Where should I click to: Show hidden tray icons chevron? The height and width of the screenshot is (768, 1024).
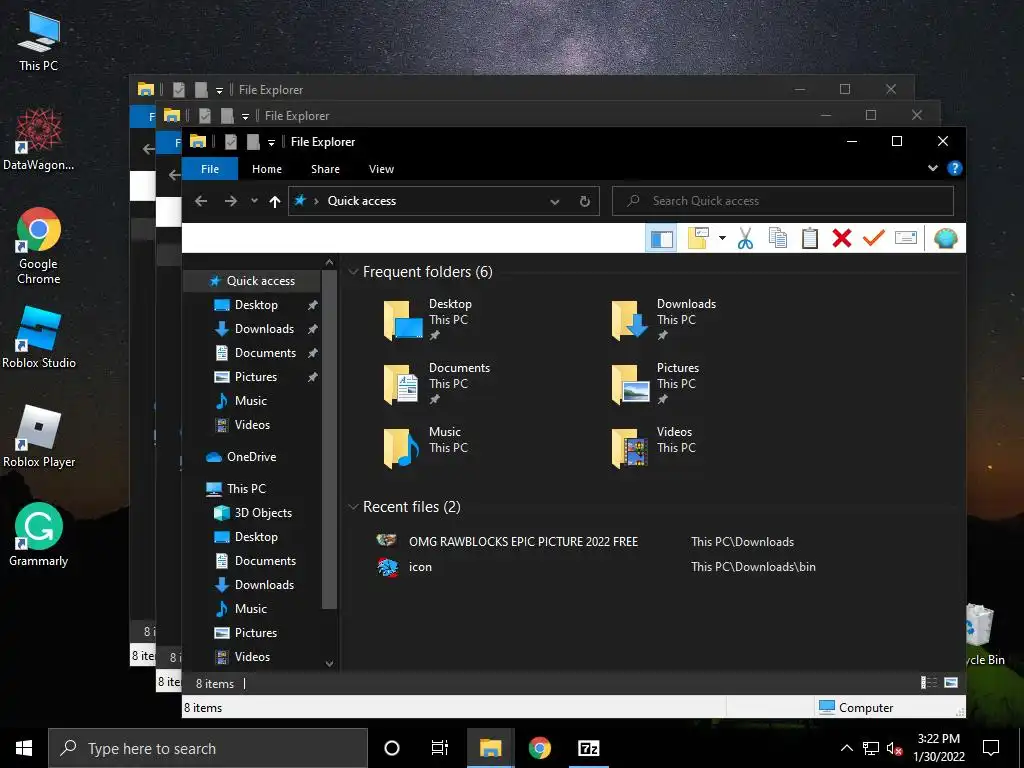click(846, 748)
